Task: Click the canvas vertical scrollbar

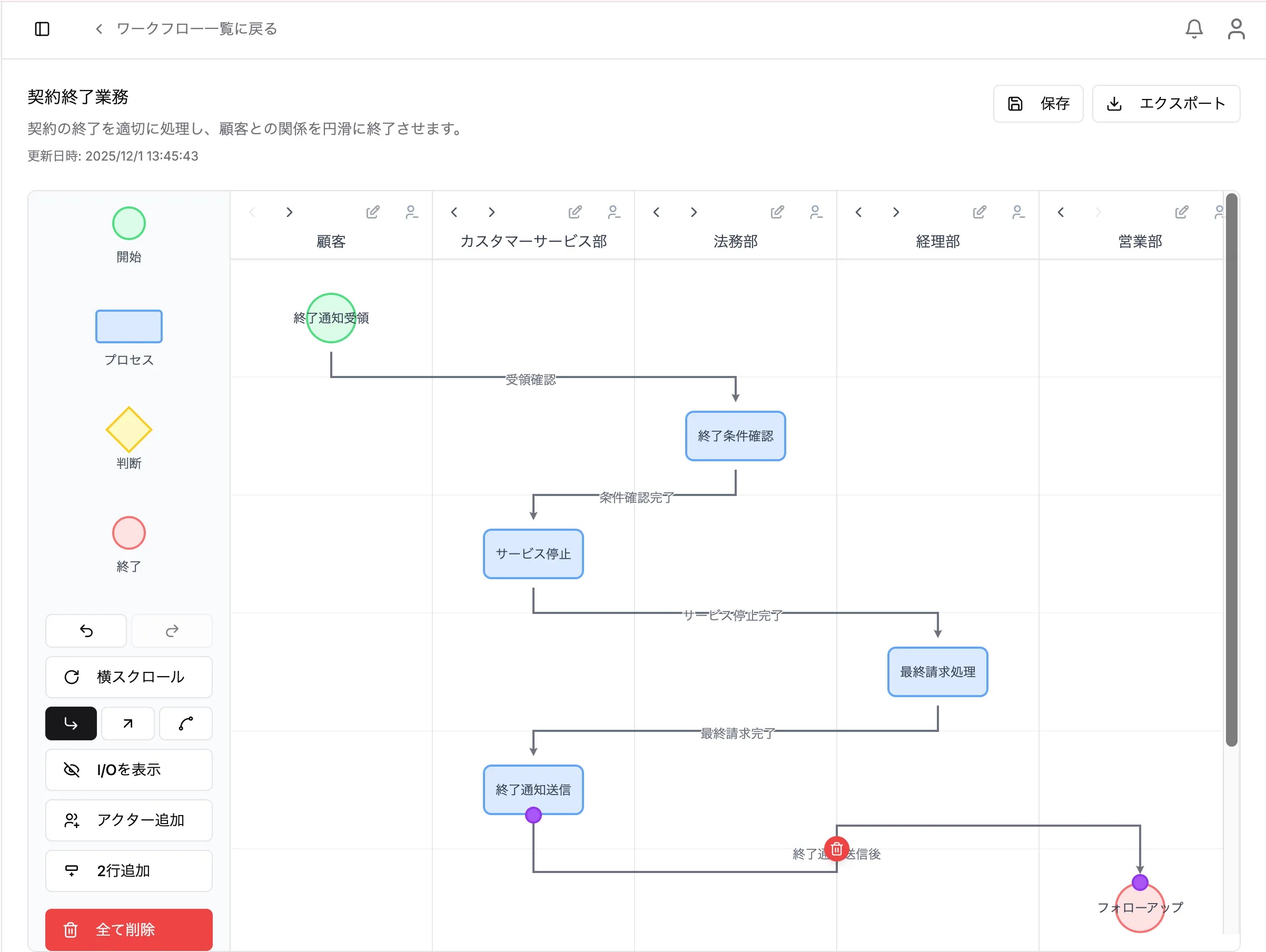Action: point(1232,469)
